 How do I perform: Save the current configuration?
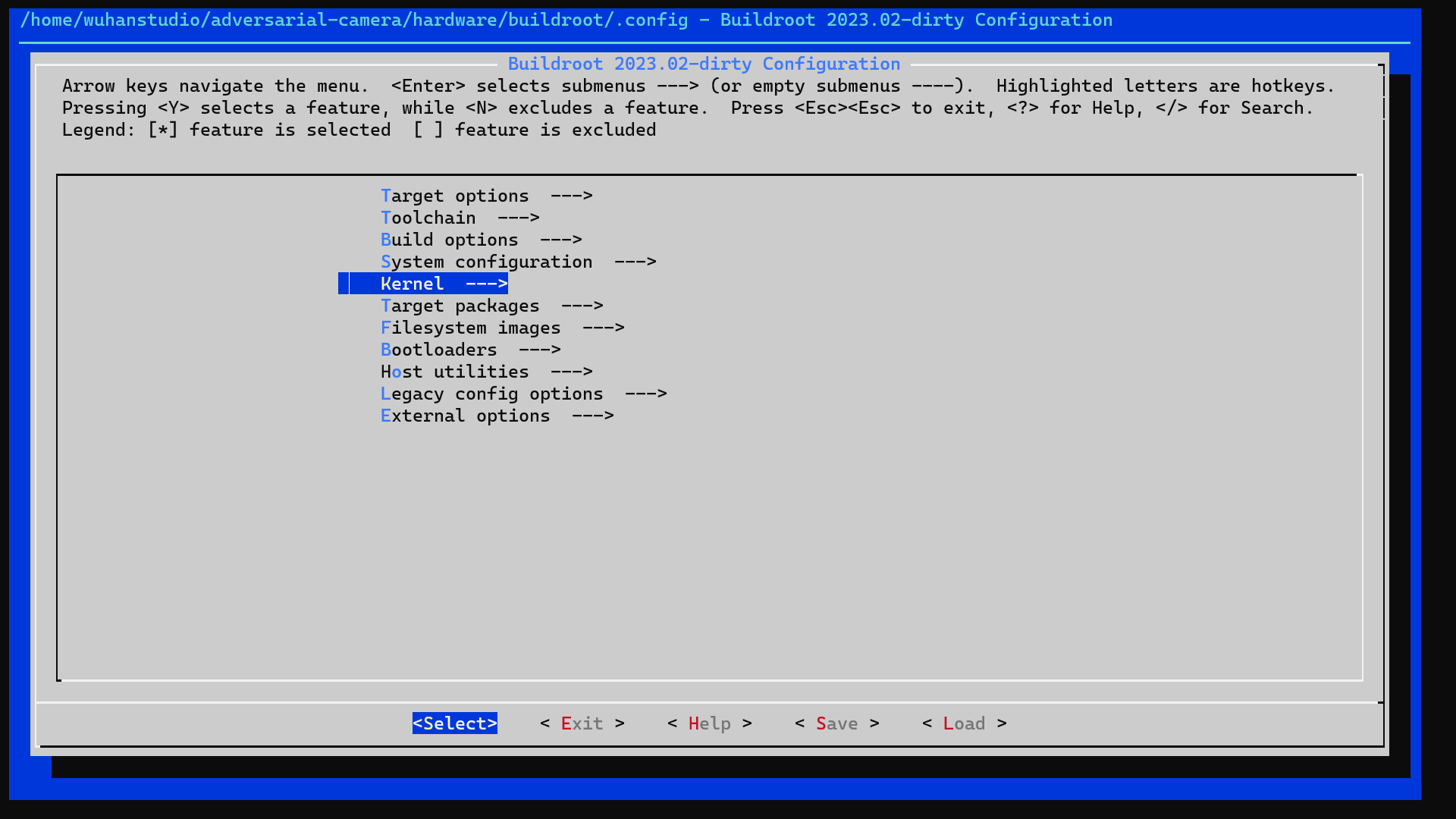click(x=836, y=723)
